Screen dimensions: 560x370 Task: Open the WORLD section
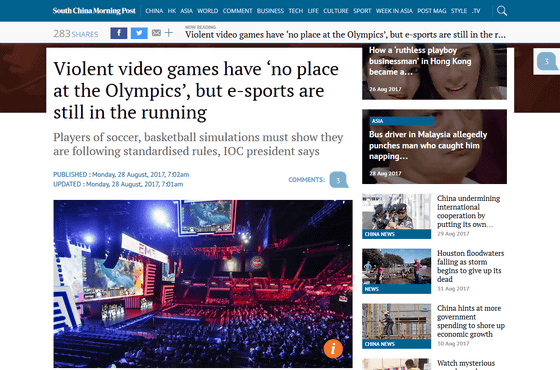208,11
